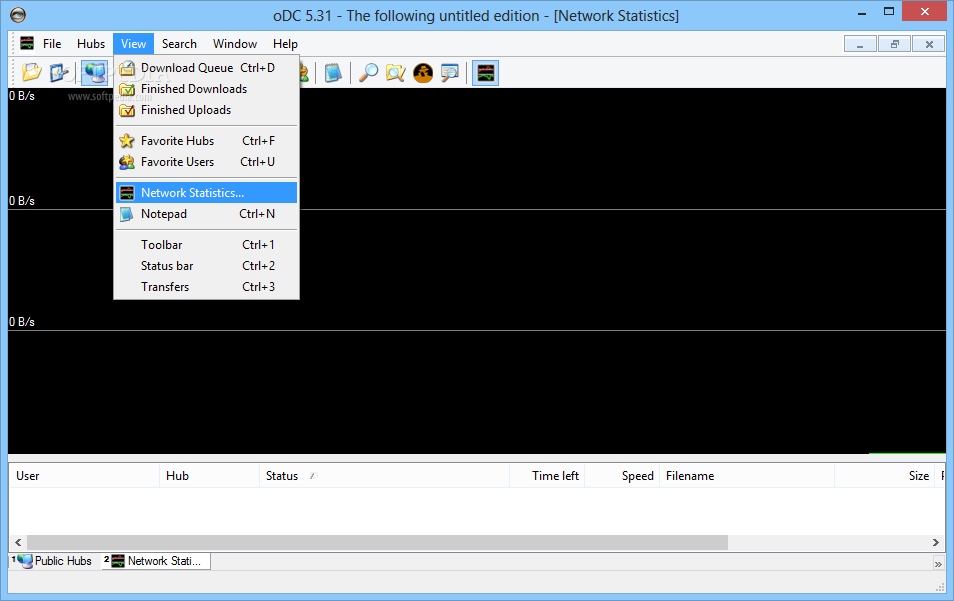The image size is (954, 601).
Task: Click the Search Spy toolbar icon
Action: pos(423,73)
